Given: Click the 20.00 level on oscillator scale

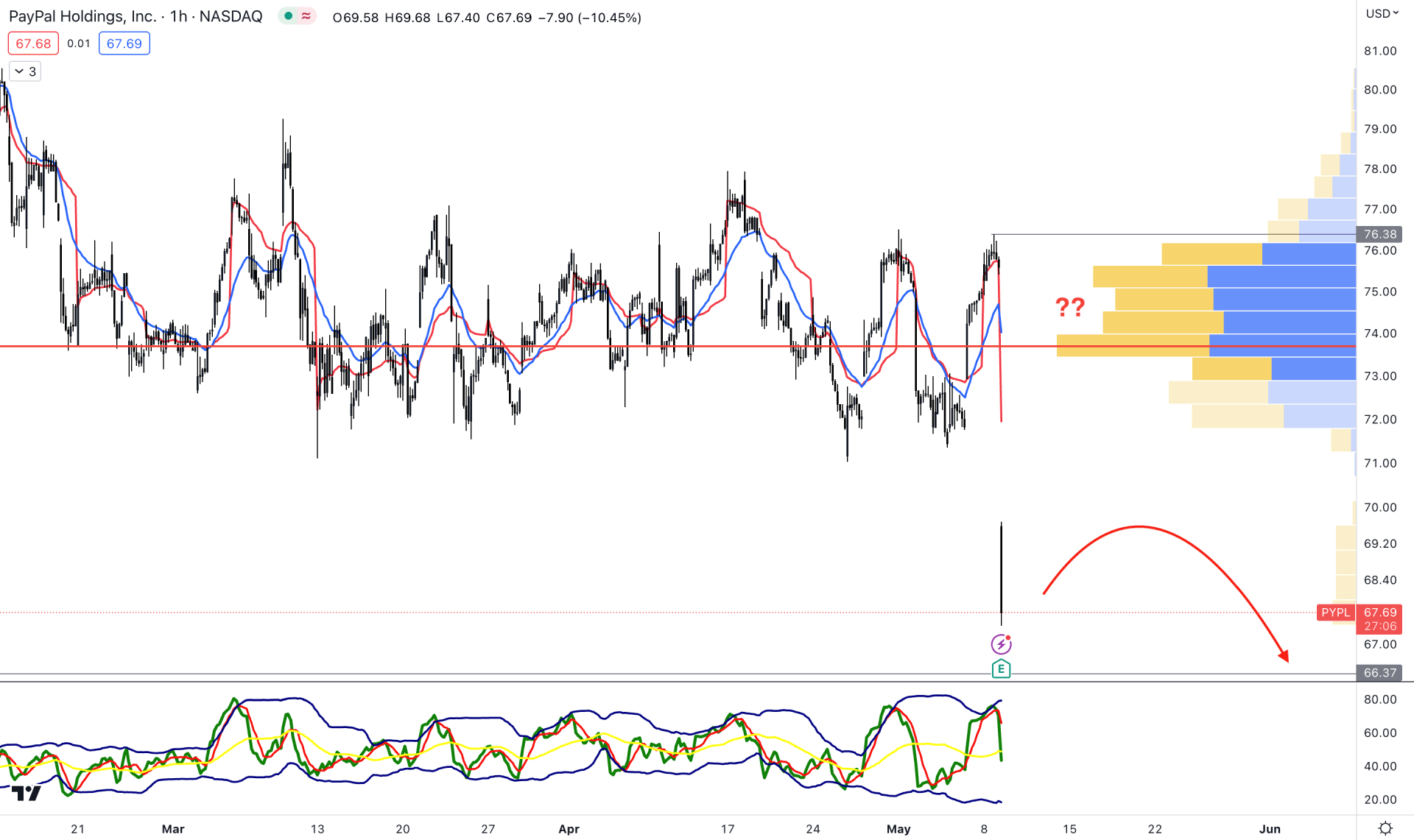Looking at the screenshot, I should (x=1380, y=800).
